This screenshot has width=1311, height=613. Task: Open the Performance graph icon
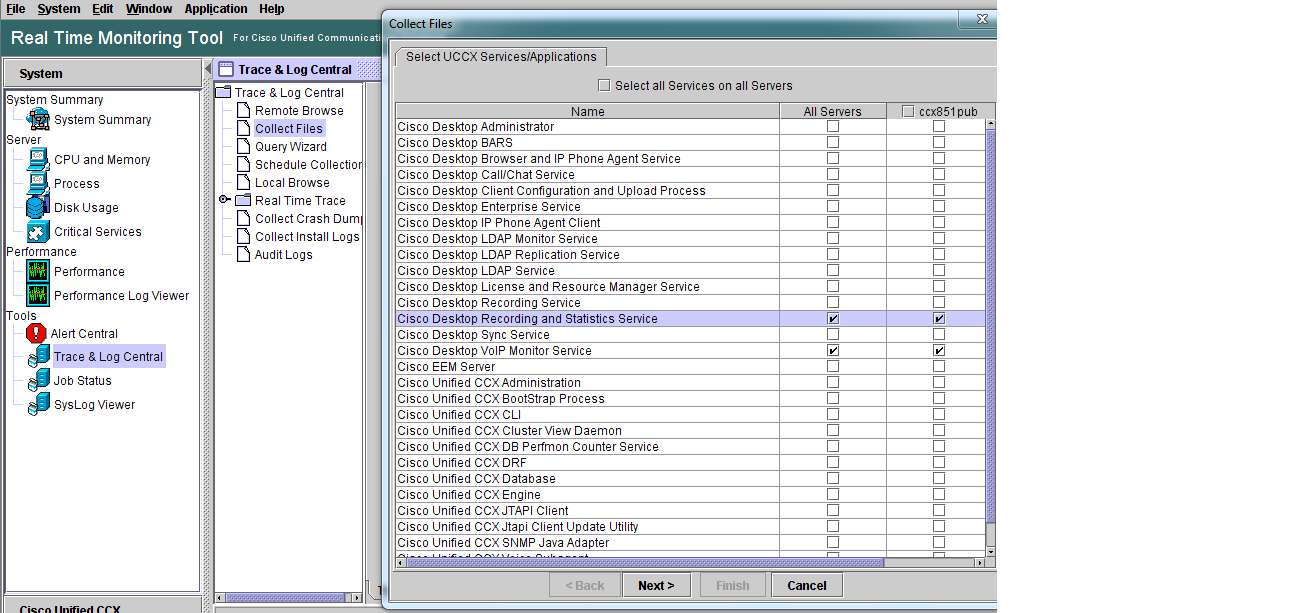click(x=39, y=272)
